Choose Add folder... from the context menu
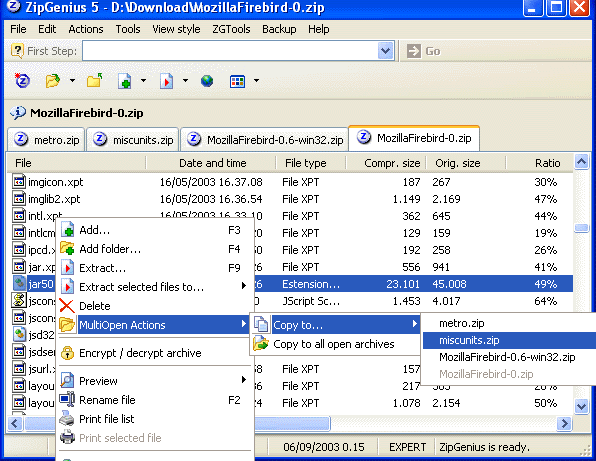 tap(155, 249)
